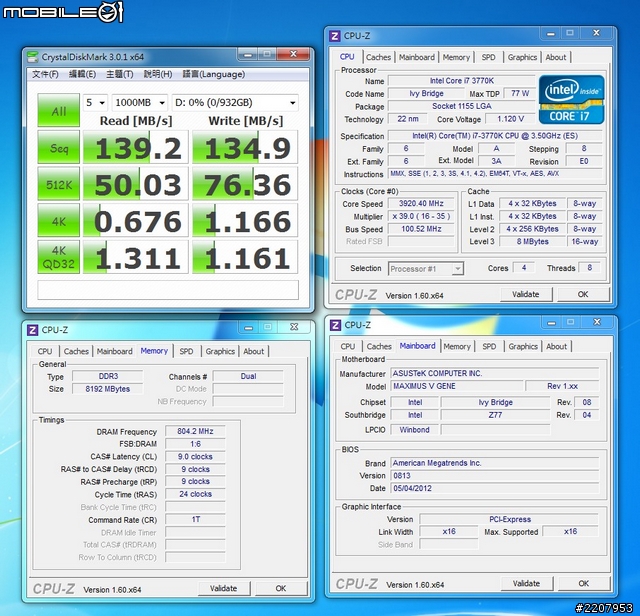Switch to Caches tab in Mainboard window
Viewport: 640px width, 616px height.
pos(379,346)
